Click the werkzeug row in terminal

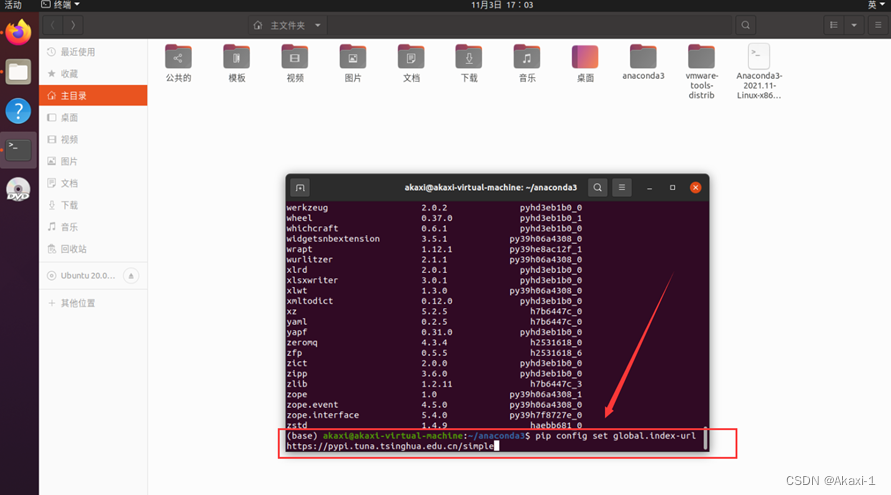[x=434, y=208]
